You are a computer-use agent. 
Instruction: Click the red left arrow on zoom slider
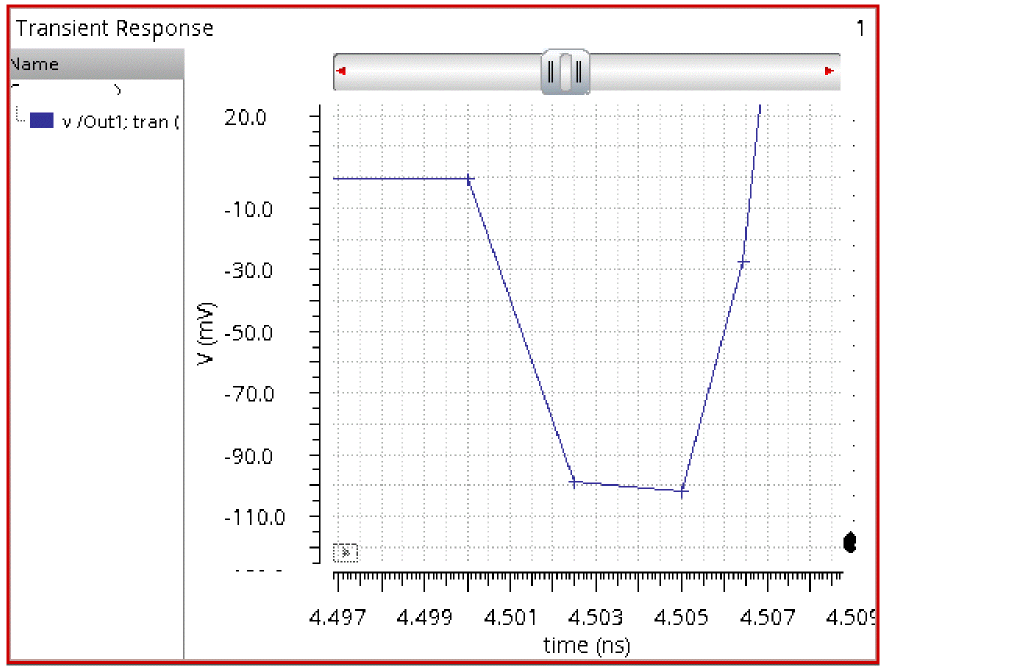coord(341,71)
